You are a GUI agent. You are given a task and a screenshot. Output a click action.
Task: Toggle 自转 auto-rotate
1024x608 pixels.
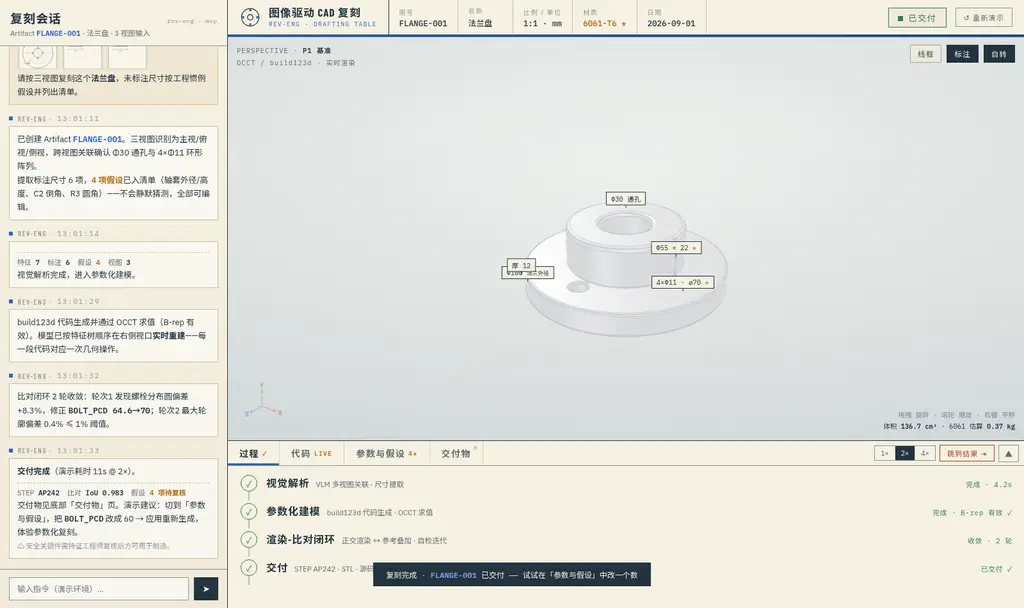[x=999, y=54]
